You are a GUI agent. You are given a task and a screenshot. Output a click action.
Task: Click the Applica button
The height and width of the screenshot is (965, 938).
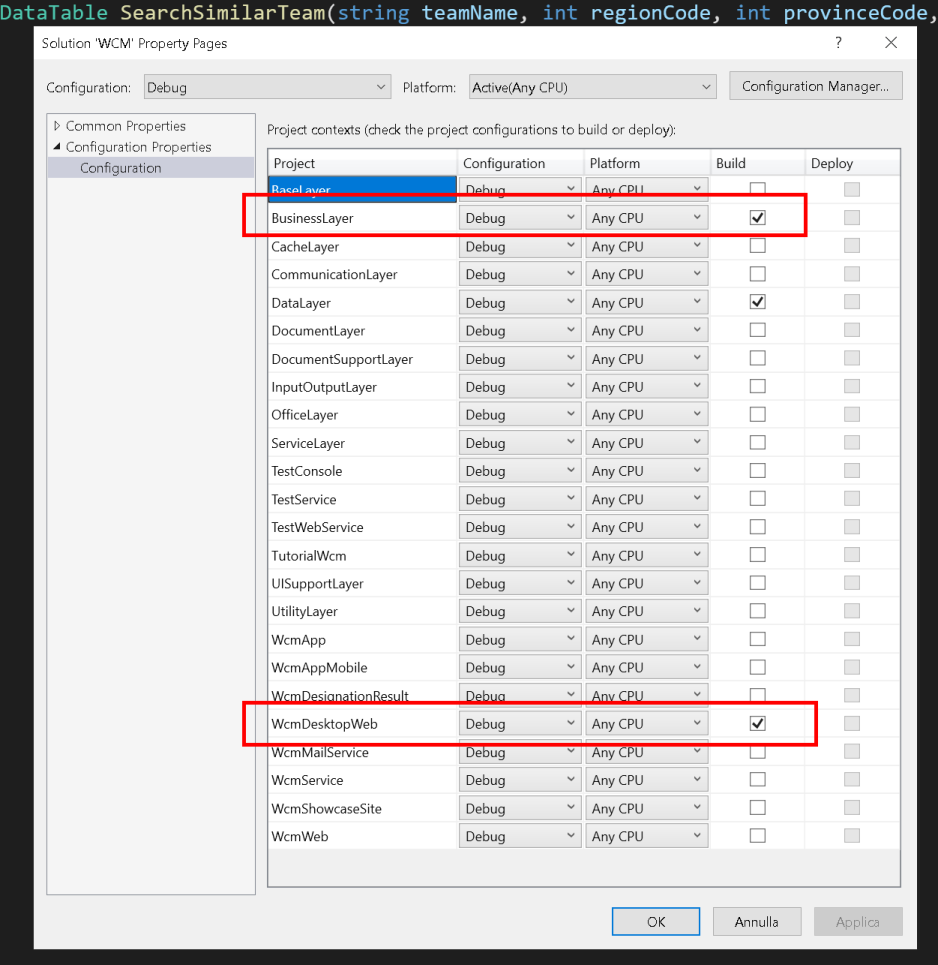[858, 921]
